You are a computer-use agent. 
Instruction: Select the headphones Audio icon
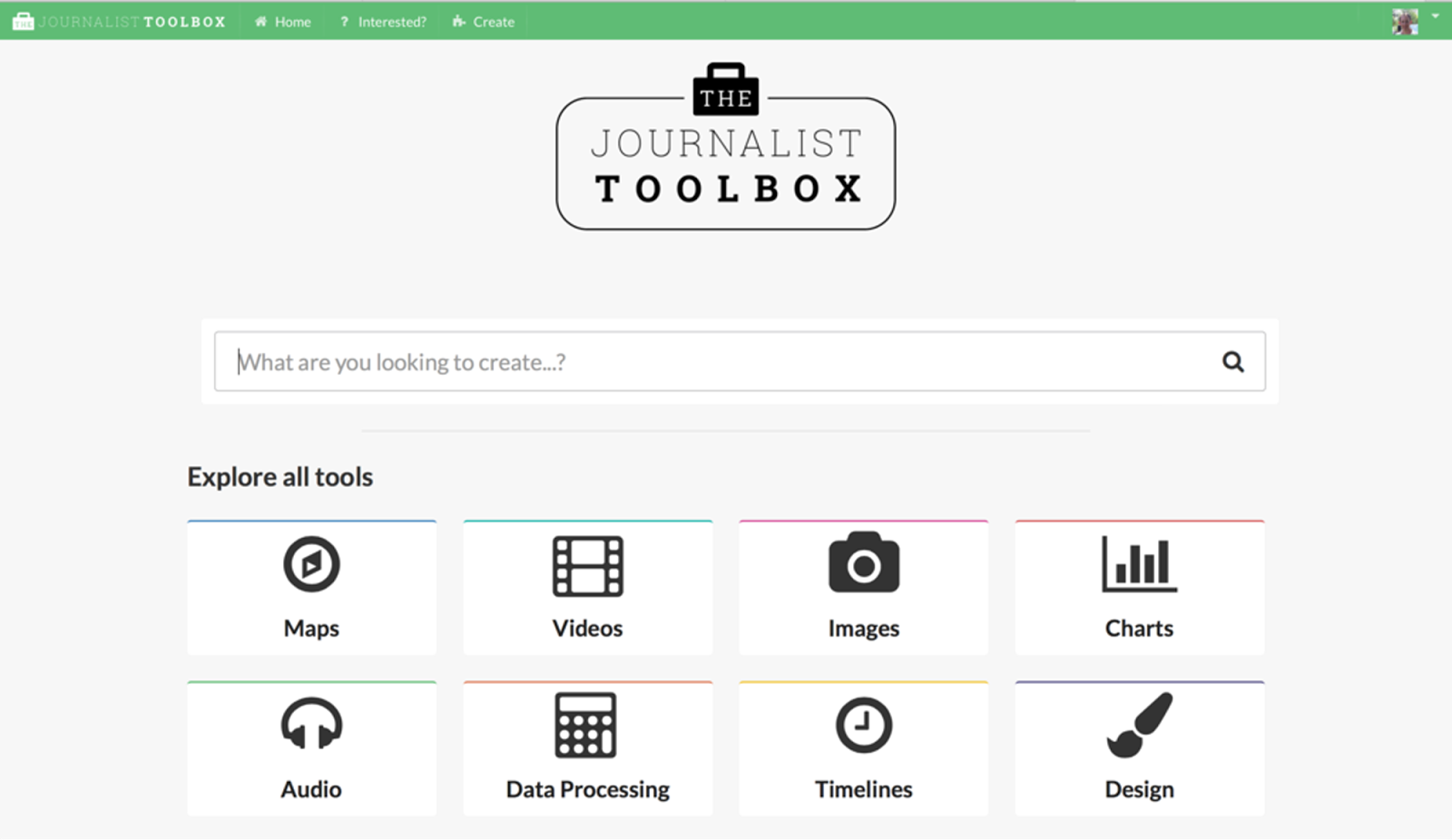(x=311, y=726)
